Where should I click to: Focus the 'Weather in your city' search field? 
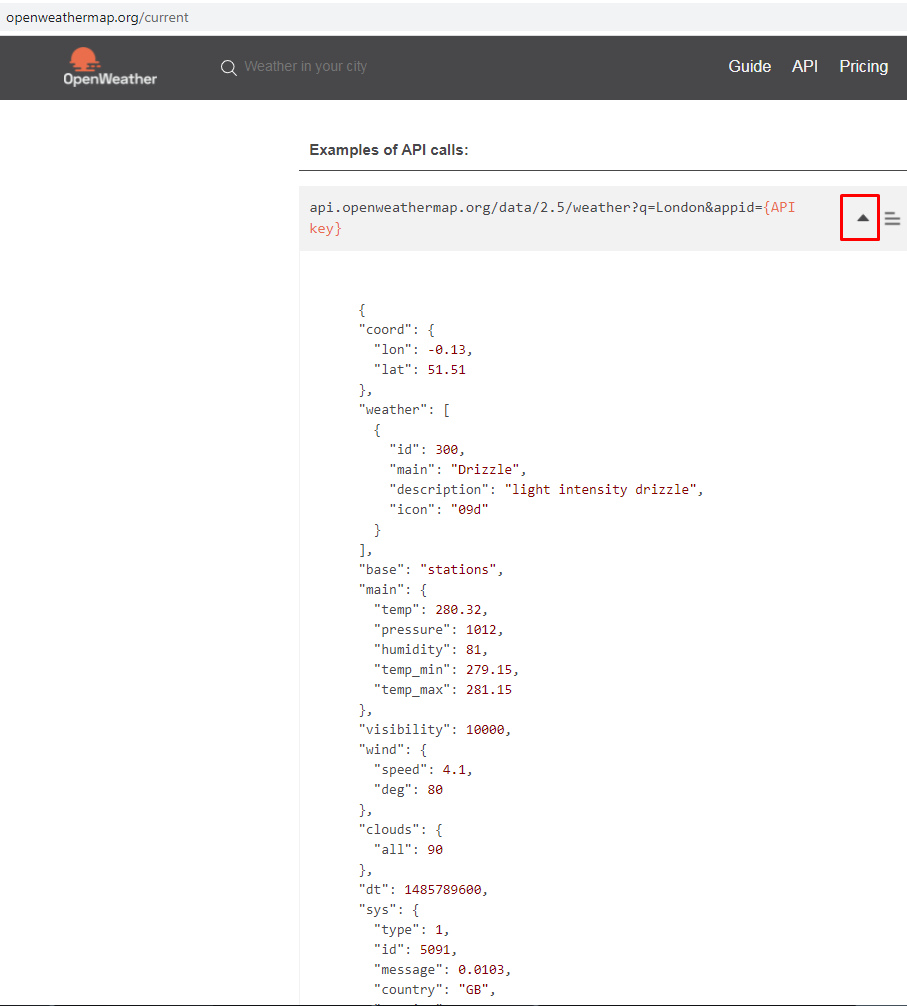[305, 67]
